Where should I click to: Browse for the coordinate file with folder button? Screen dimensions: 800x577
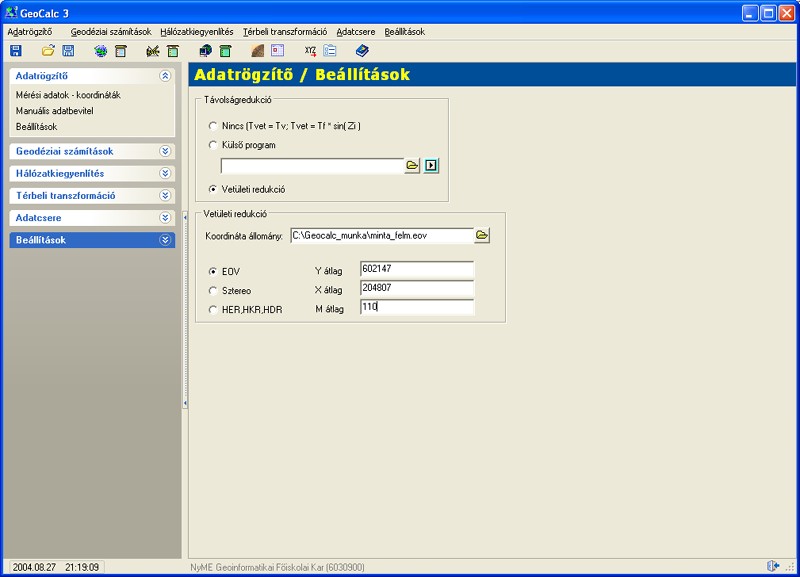[x=482, y=235]
